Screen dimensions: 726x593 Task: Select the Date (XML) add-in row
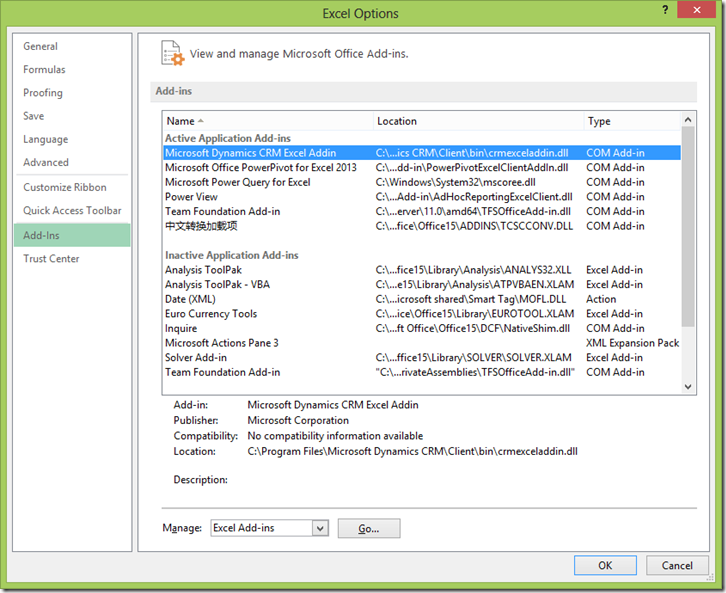422,299
